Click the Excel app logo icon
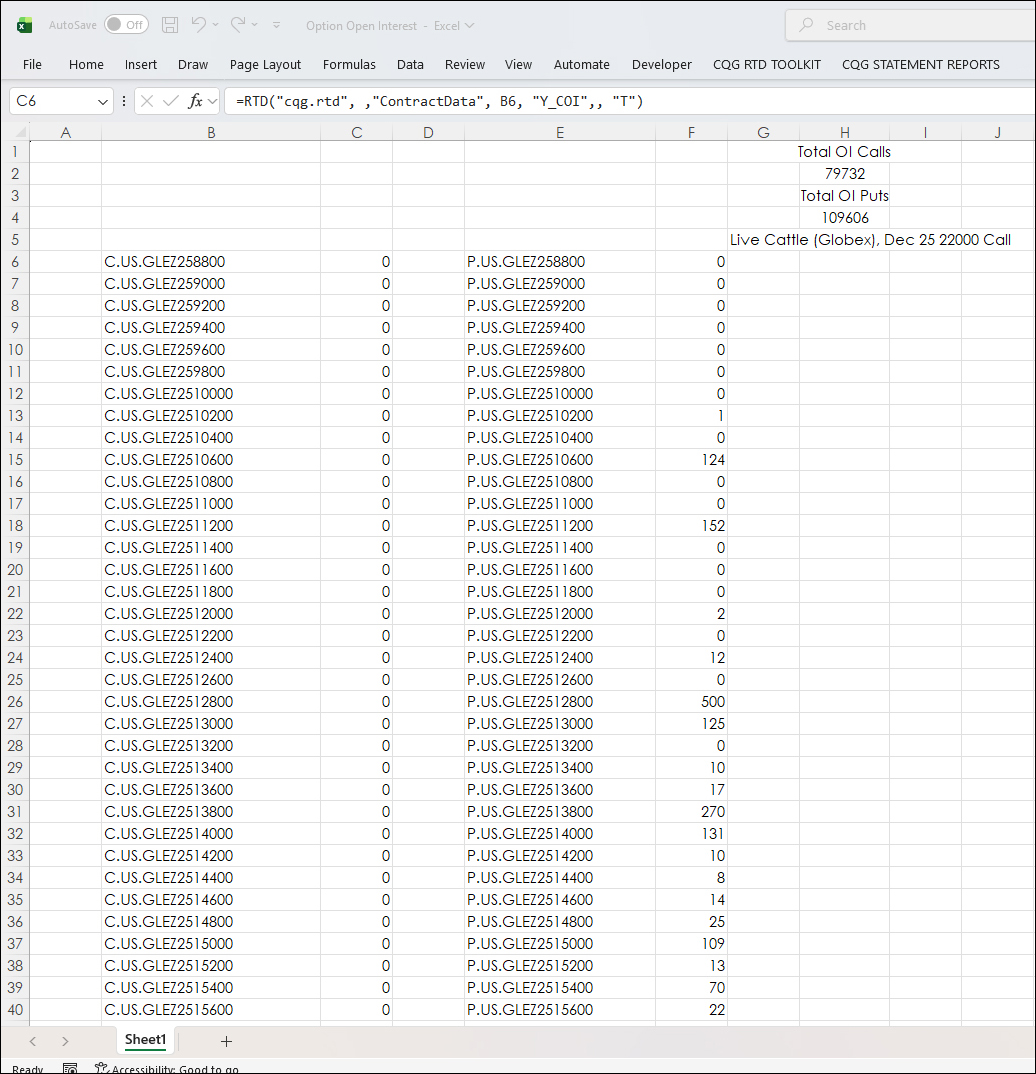Image resolution: width=1036 pixels, height=1074 pixels. [x=24, y=25]
